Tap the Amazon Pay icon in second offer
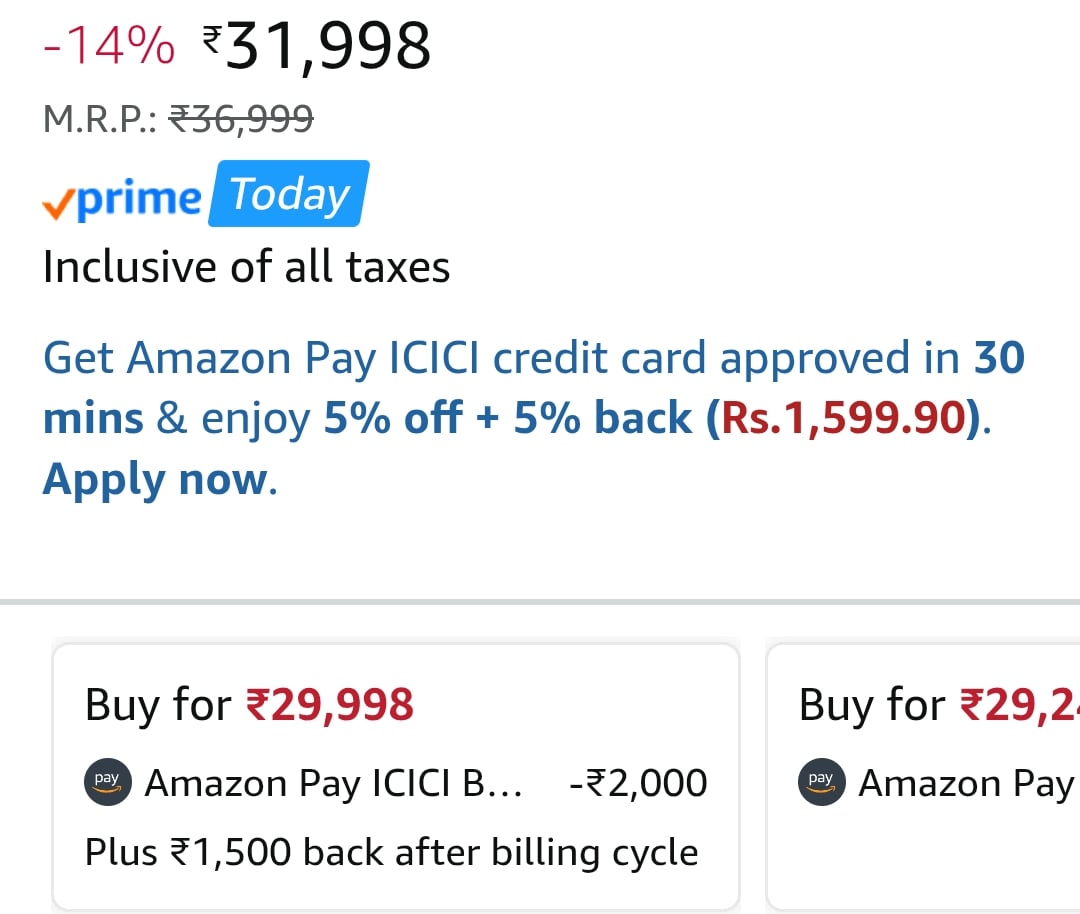The width and height of the screenshot is (1080, 914). click(821, 782)
